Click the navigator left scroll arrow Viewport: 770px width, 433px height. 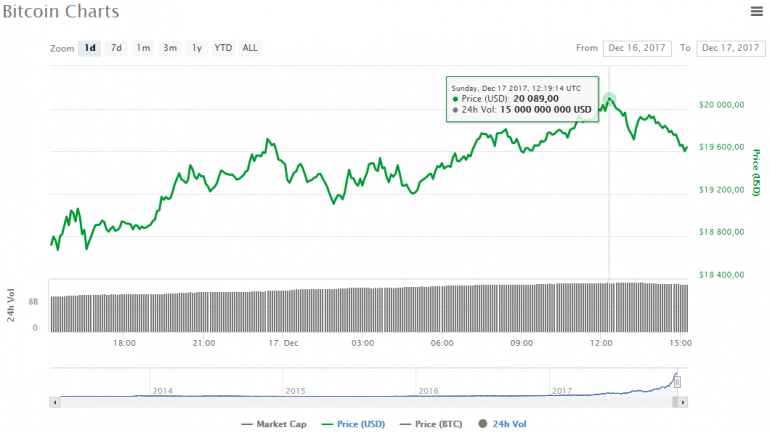click(54, 403)
